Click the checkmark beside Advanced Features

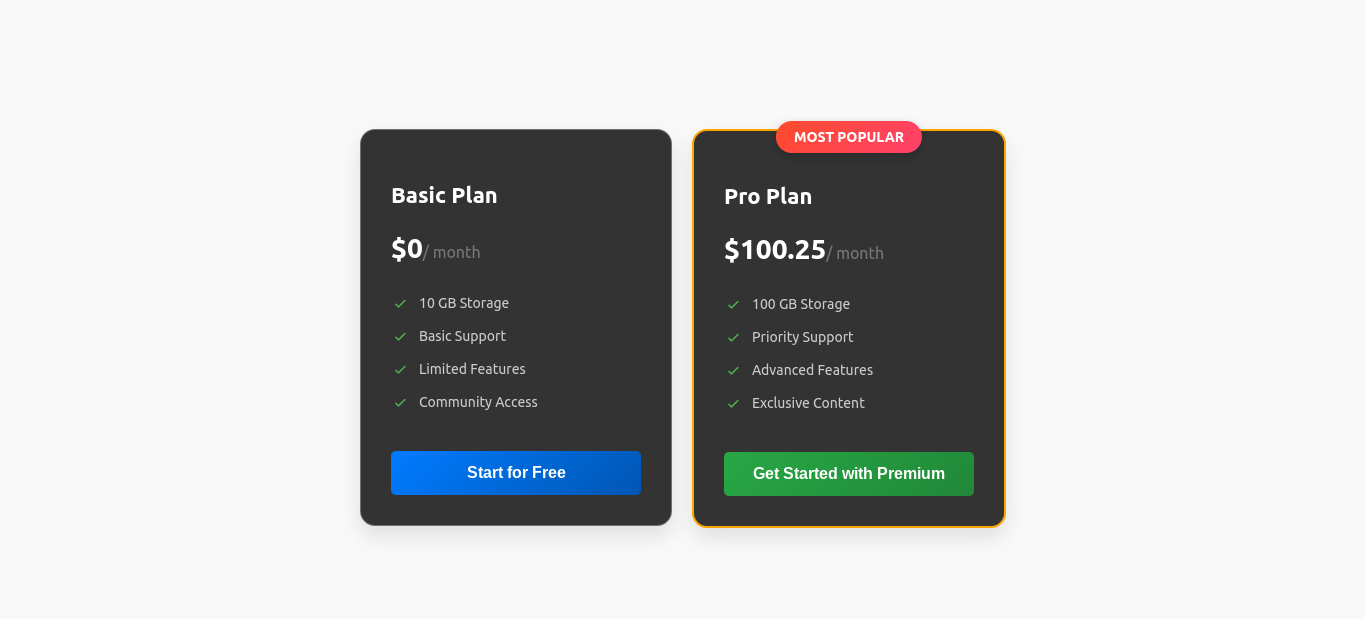click(x=733, y=370)
